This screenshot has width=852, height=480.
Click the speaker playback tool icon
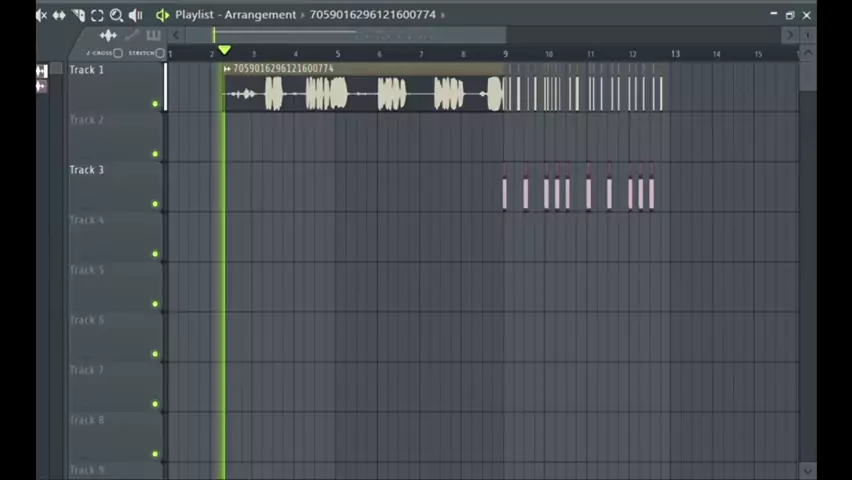pyautogui.click(x=136, y=15)
